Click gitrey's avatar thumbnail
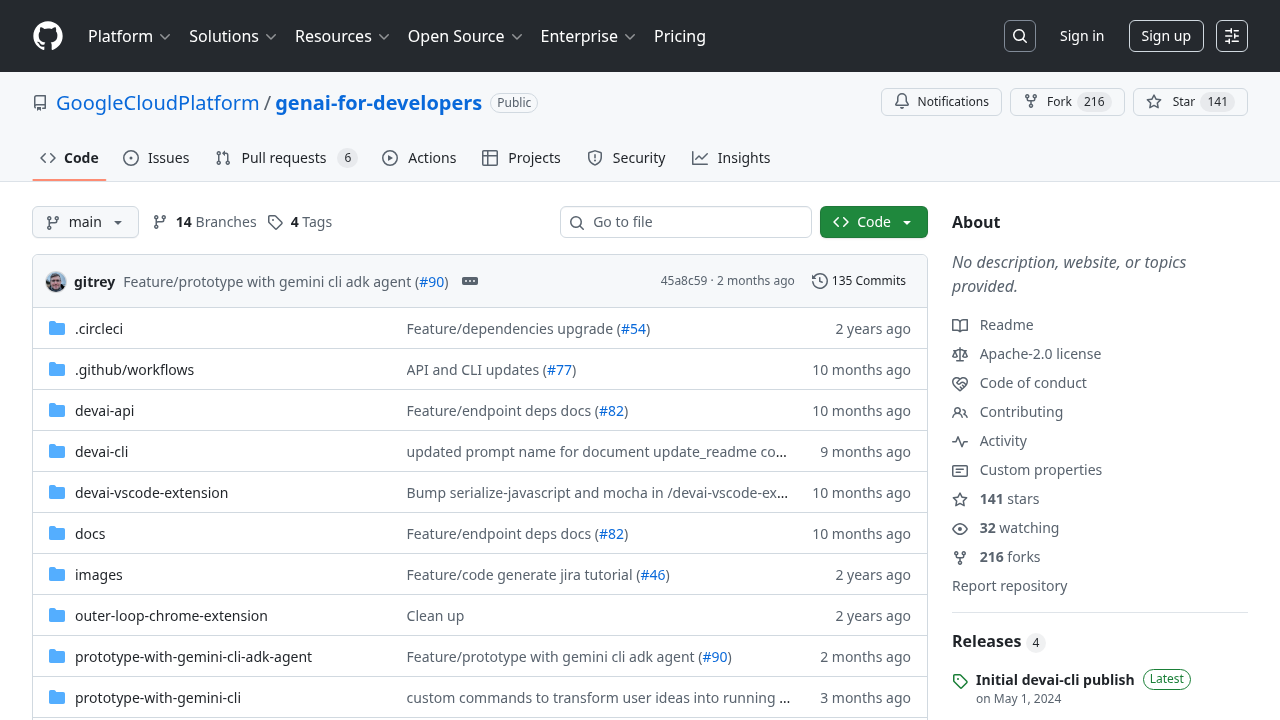 (56, 281)
